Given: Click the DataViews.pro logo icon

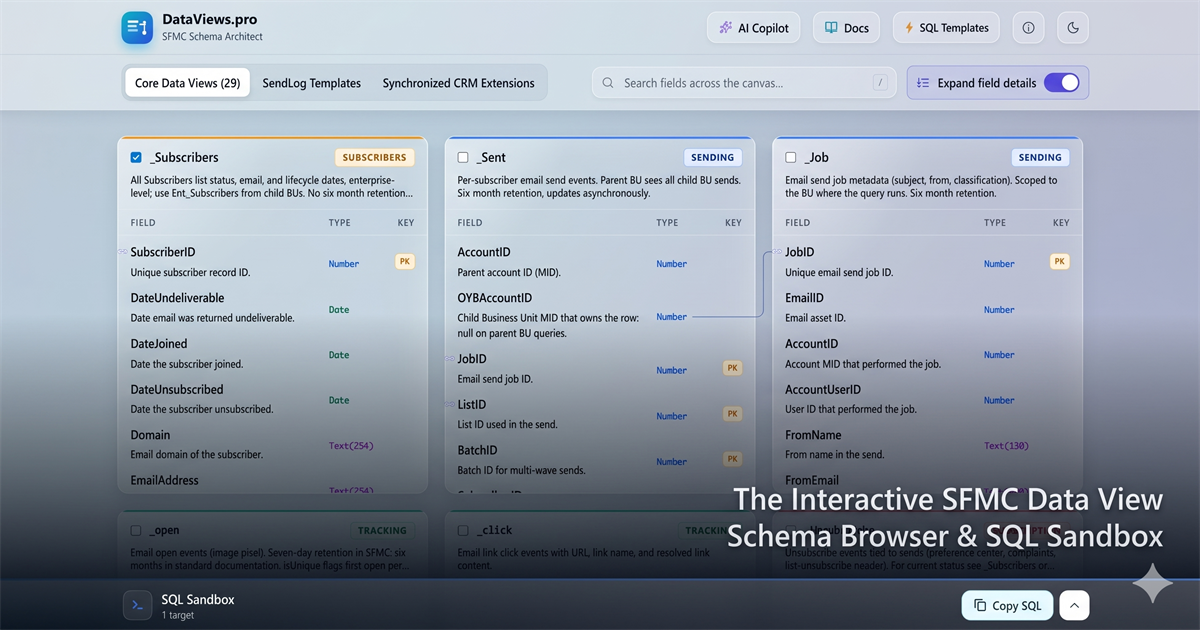Looking at the screenshot, I should tap(137, 28).
